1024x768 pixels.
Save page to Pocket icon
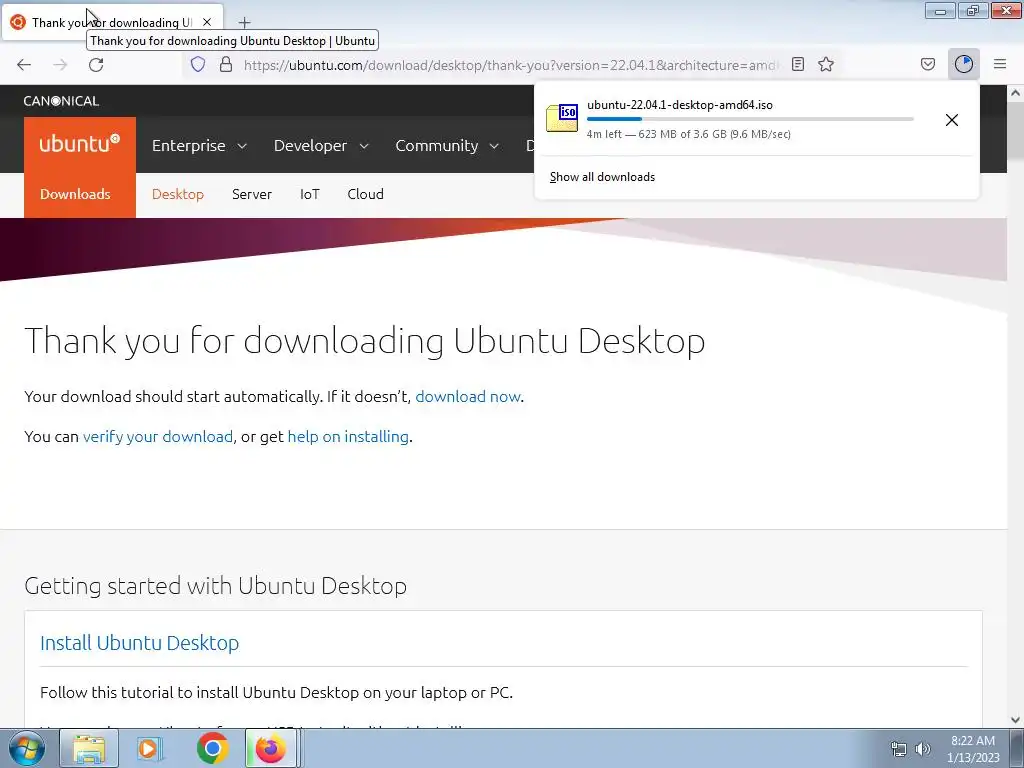928,64
